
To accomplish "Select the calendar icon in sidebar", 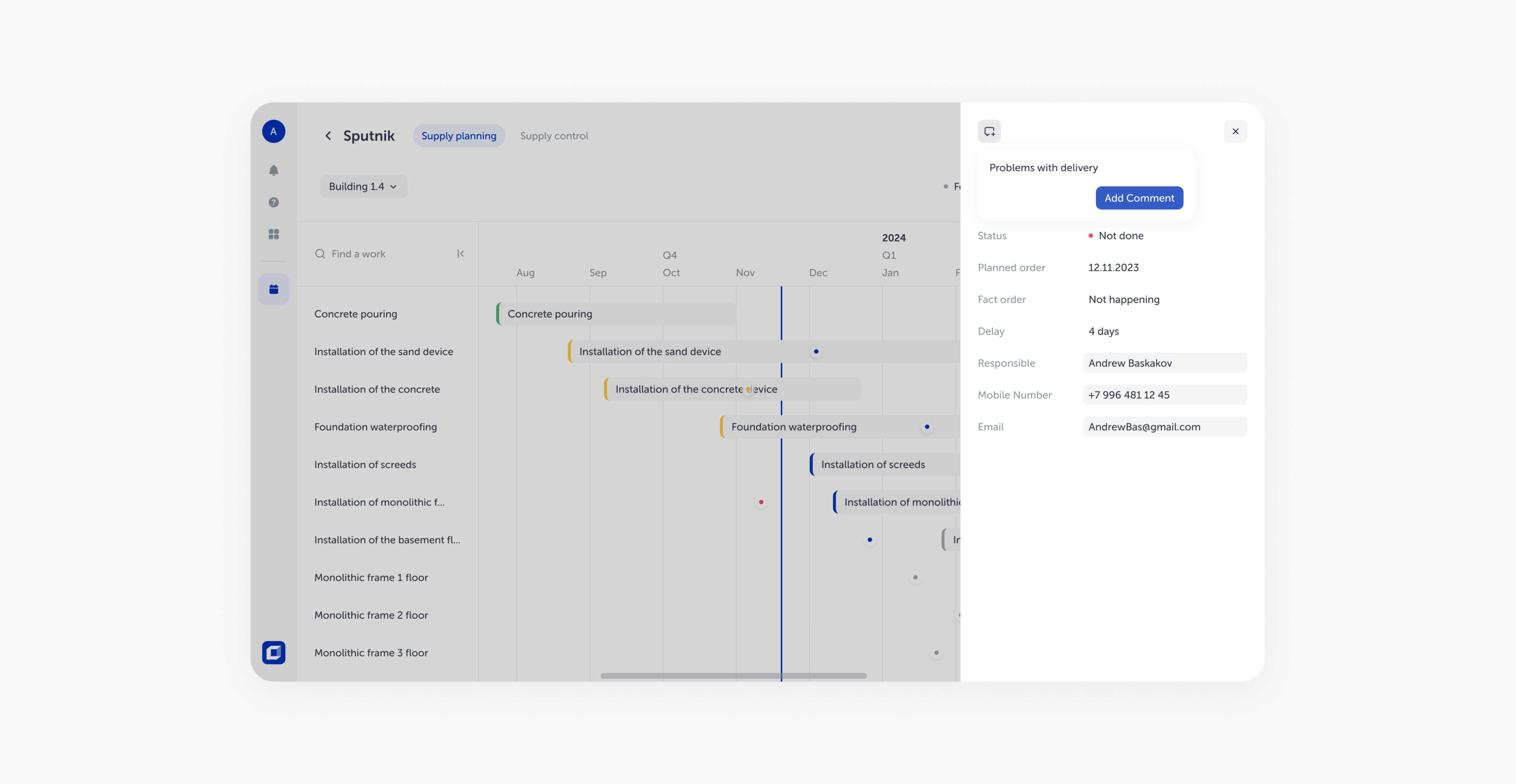I will coord(274,289).
